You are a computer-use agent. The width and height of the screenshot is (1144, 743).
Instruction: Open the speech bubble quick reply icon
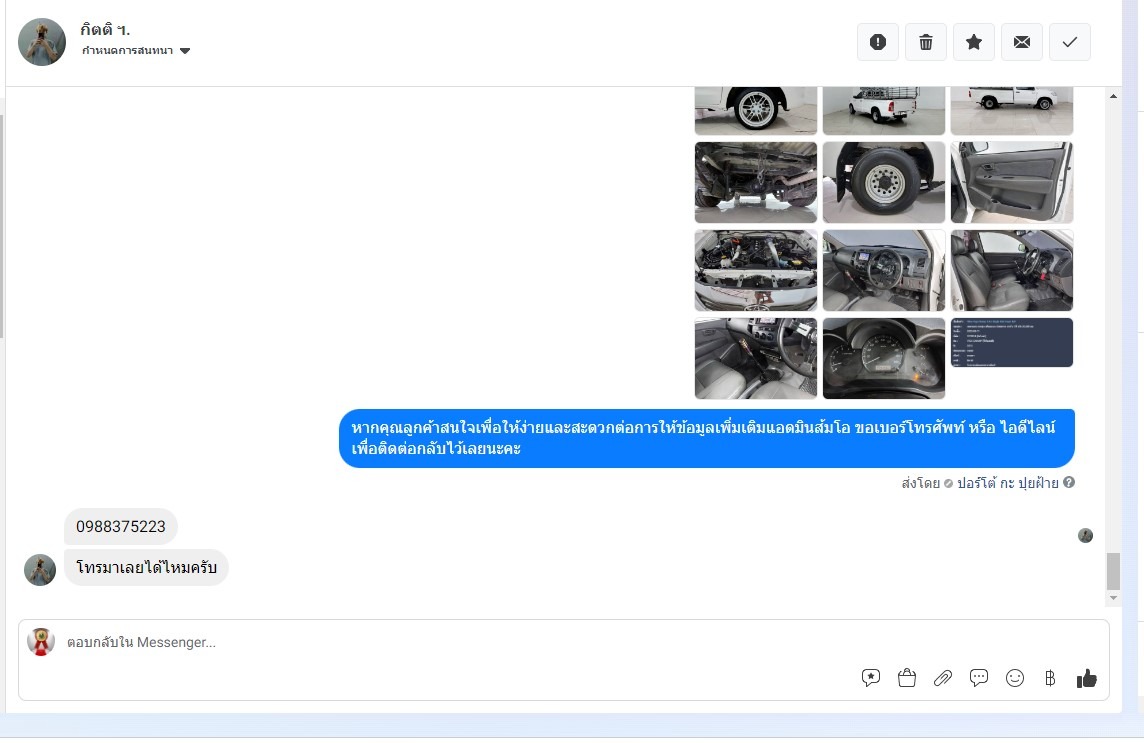(979, 678)
